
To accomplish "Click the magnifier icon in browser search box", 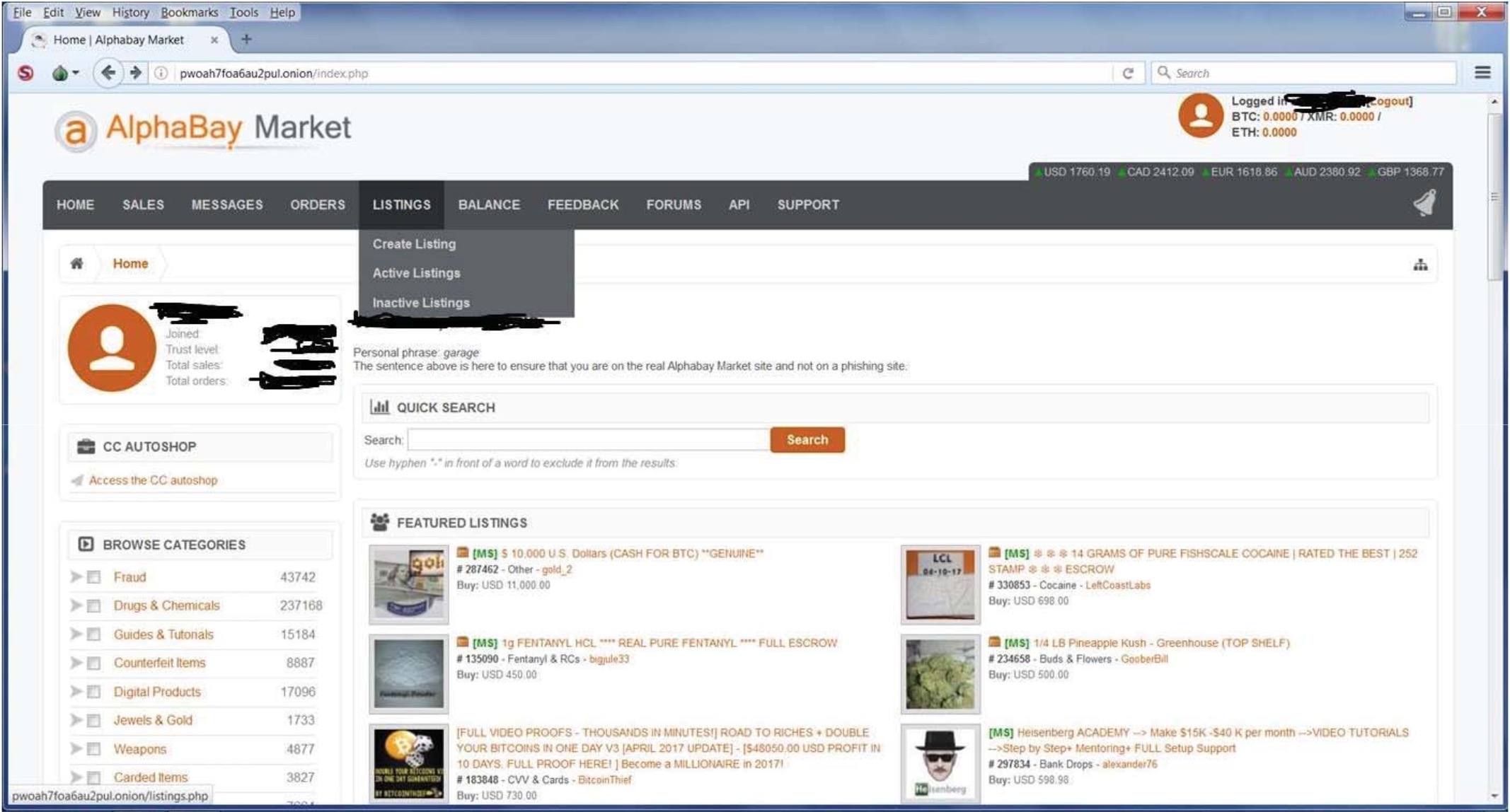I will [1163, 72].
